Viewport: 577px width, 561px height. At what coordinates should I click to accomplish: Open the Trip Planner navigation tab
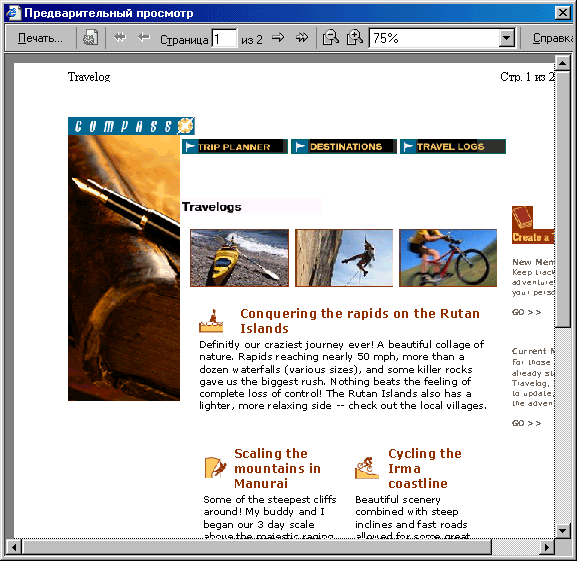[x=235, y=147]
